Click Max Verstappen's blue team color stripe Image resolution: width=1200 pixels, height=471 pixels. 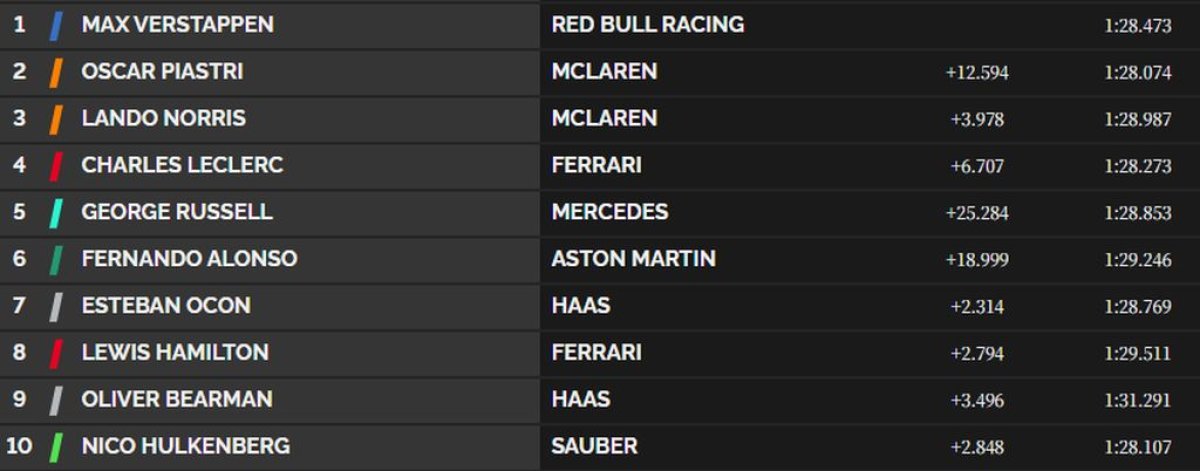pos(57,25)
